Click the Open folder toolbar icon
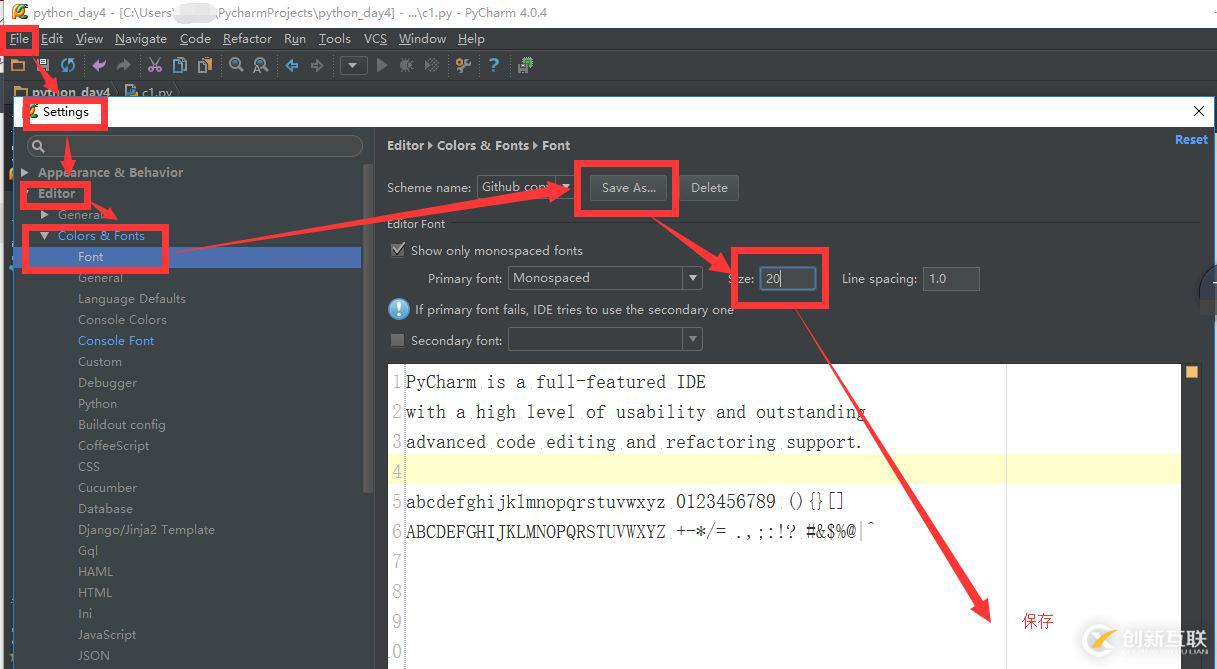Image resolution: width=1217 pixels, height=669 pixels. [18, 65]
